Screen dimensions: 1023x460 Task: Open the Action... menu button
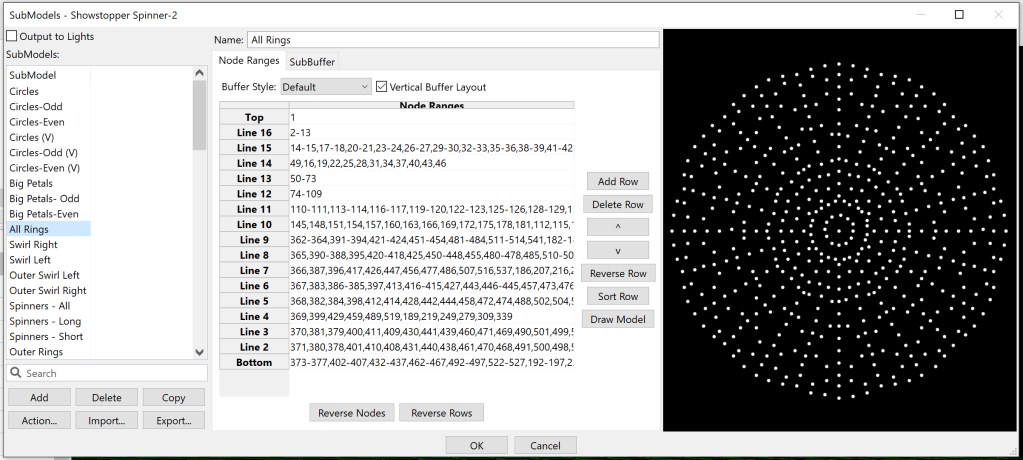(38, 421)
